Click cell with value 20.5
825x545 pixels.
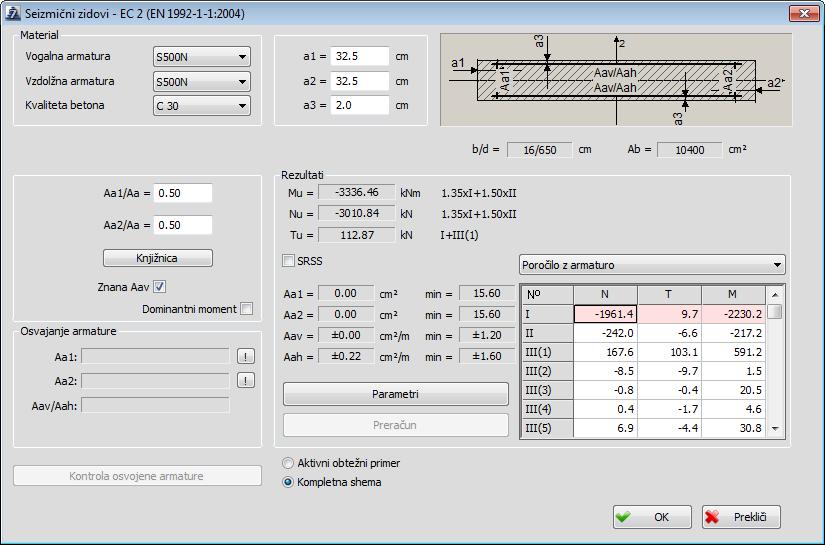(x=733, y=390)
